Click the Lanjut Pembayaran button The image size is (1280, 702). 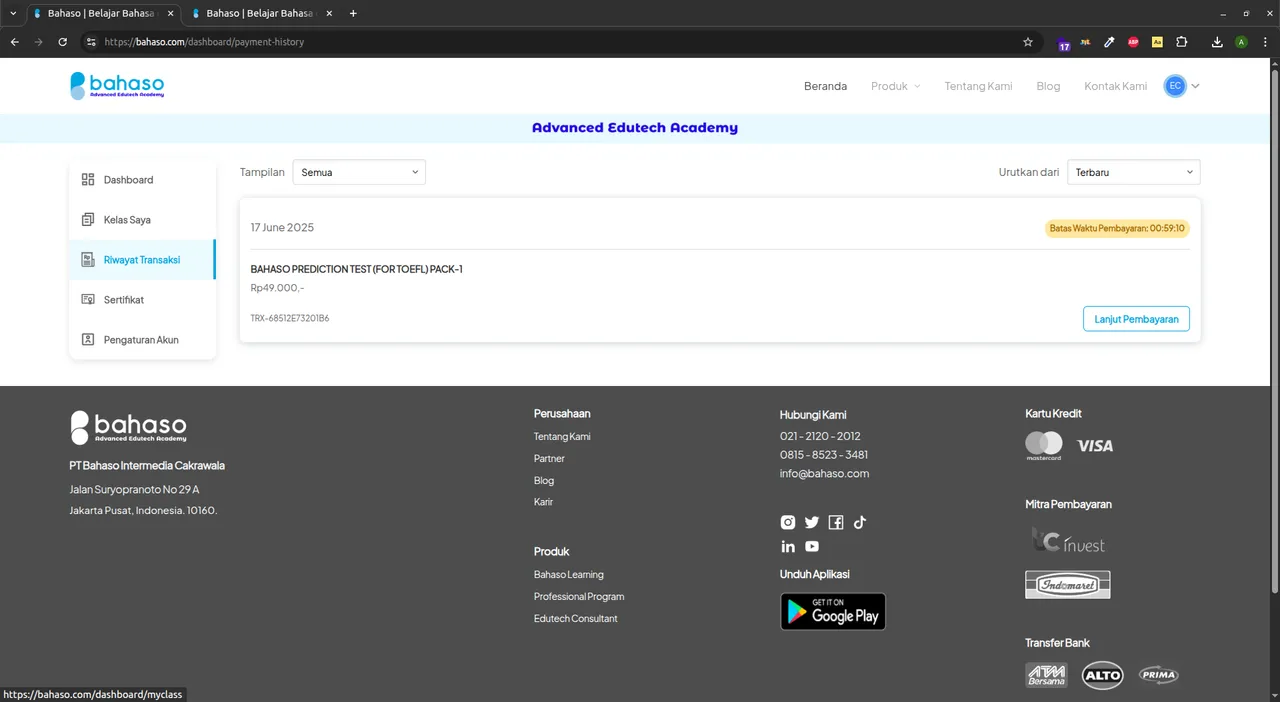(1136, 319)
